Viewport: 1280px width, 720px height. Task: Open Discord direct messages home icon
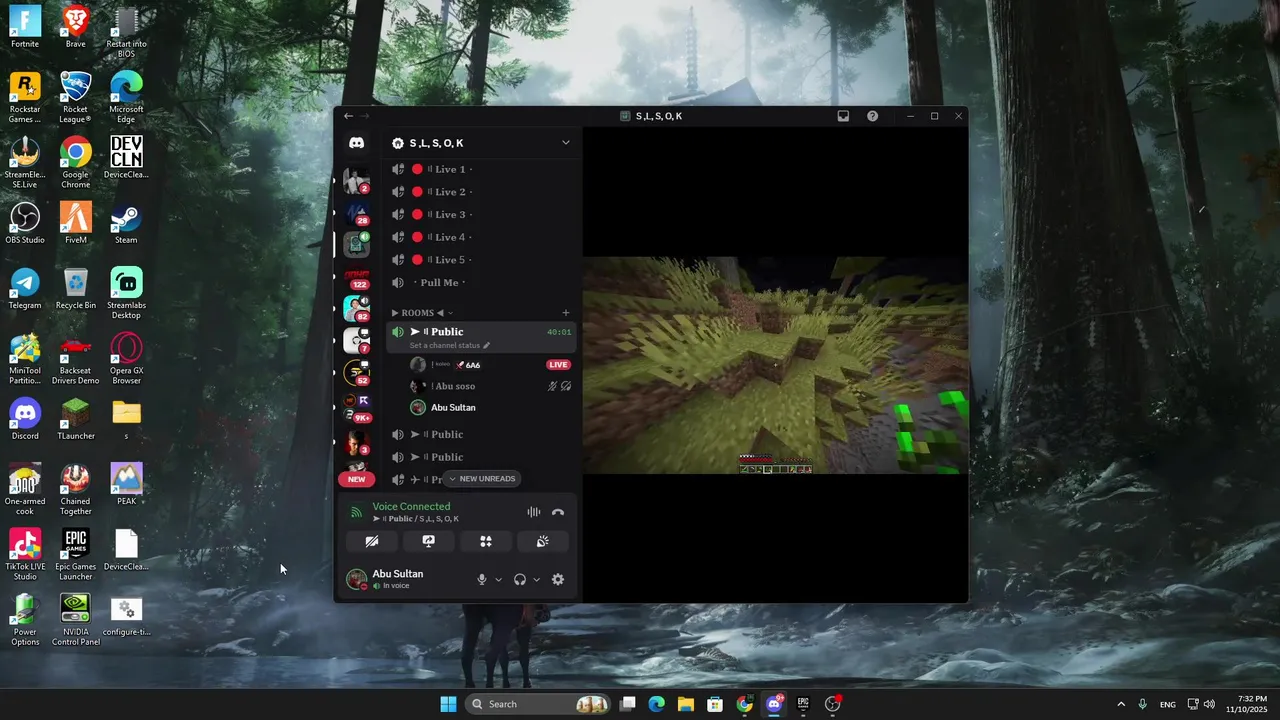356,143
